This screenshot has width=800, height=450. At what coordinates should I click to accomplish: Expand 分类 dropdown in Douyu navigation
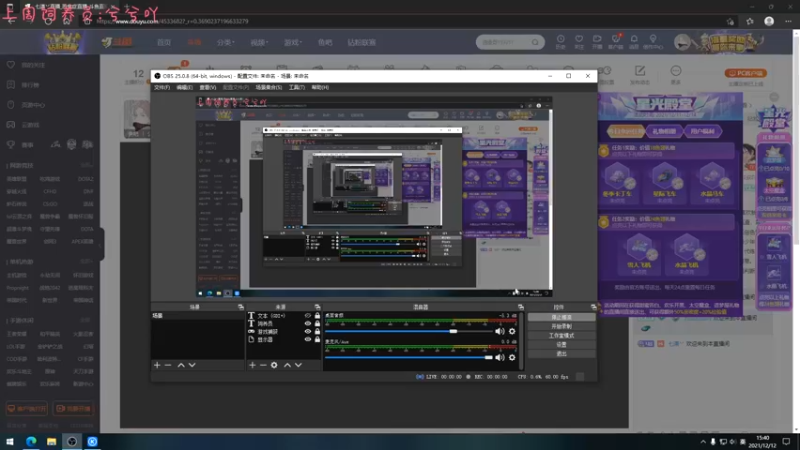tap(225, 42)
